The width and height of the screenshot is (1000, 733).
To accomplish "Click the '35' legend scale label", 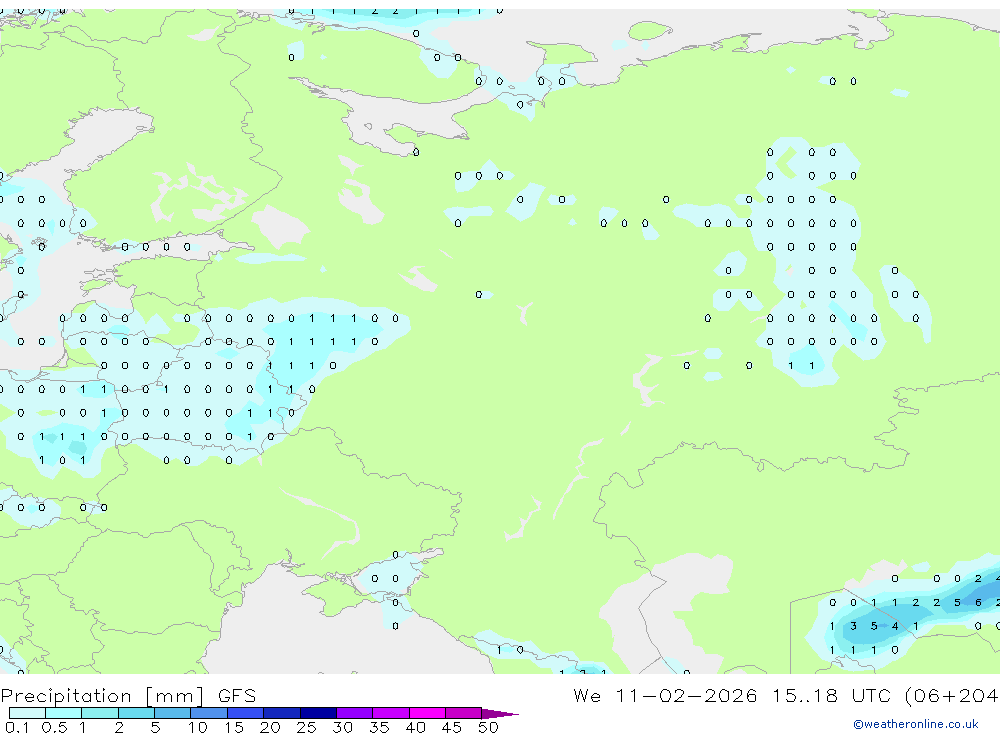I will [x=379, y=727].
